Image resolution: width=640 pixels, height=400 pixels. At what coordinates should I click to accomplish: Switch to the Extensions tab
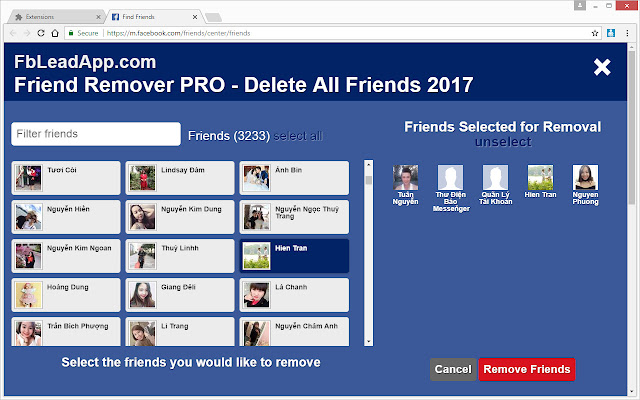(56, 17)
